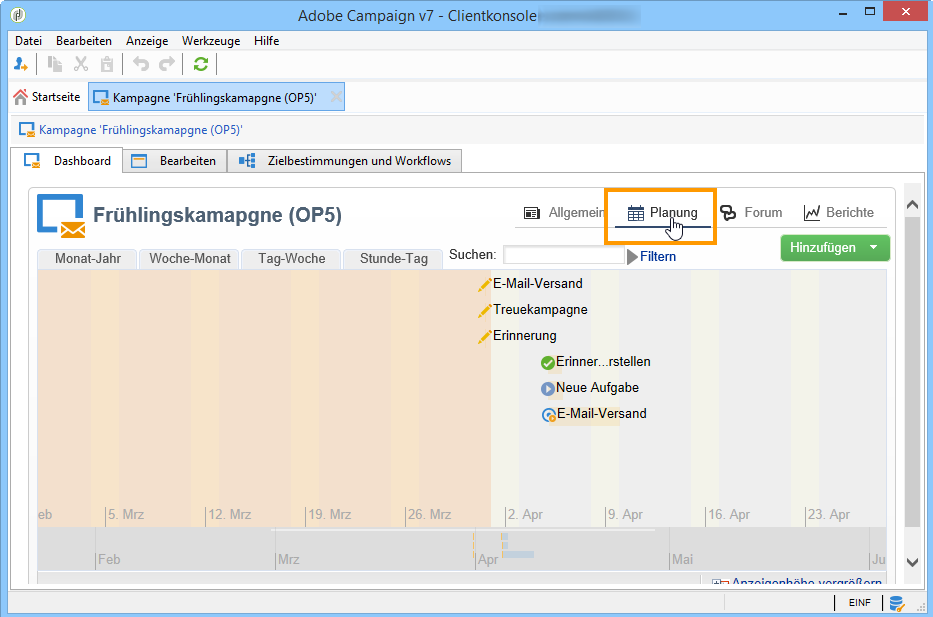Open Zielbestimmungen und Workflows tab
This screenshot has width=933, height=617.
(x=345, y=161)
